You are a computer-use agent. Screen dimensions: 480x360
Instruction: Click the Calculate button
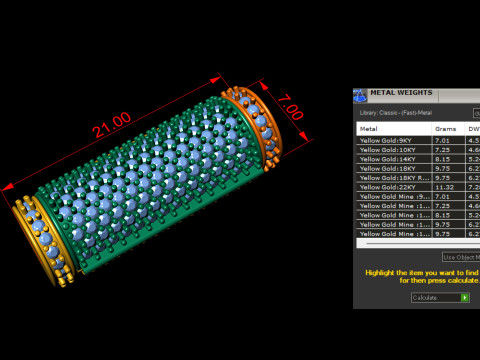click(440, 297)
